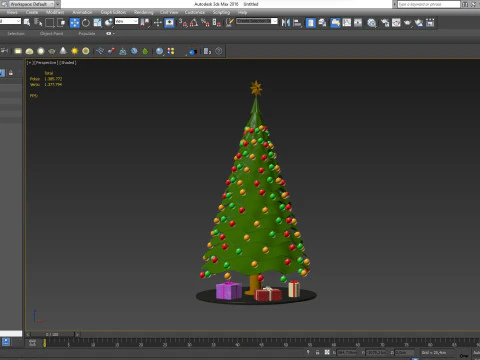Open the Curve Editor icon
This screenshot has height=360, width=480.
point(347,22)
